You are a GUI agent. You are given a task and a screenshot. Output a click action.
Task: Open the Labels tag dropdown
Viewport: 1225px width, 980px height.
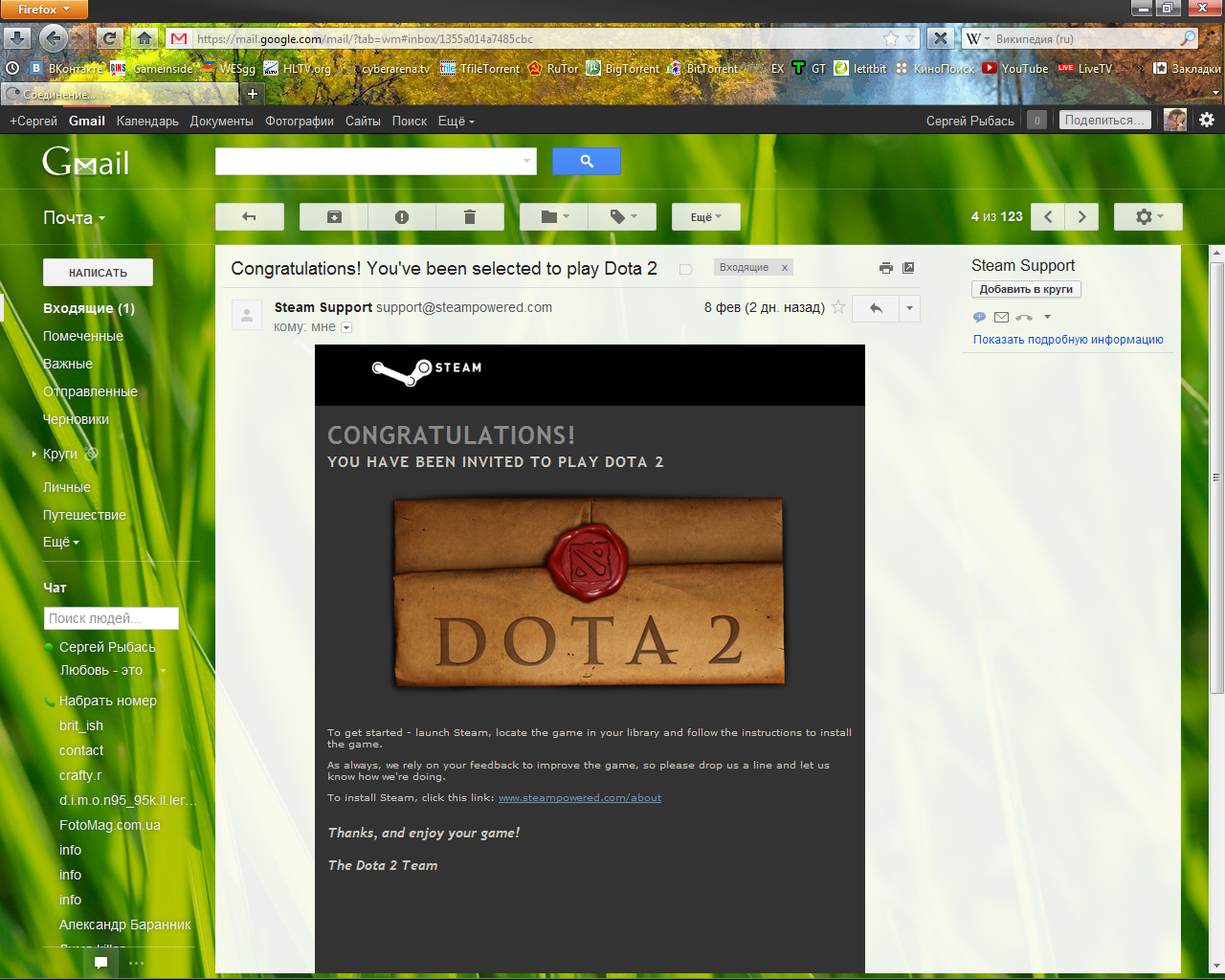[x=622, y=217]
